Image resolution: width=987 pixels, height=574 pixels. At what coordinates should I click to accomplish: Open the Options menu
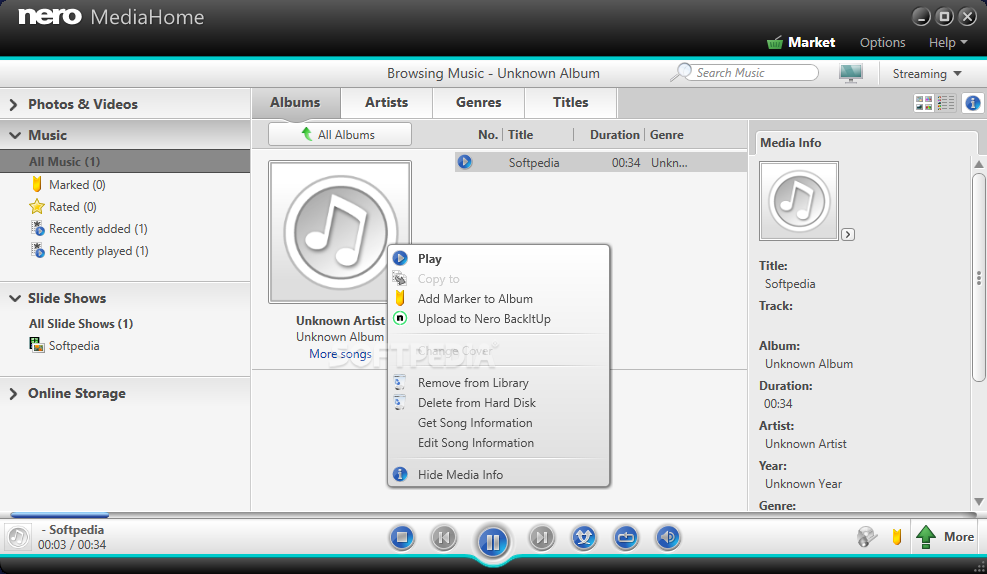pos(883,42)
